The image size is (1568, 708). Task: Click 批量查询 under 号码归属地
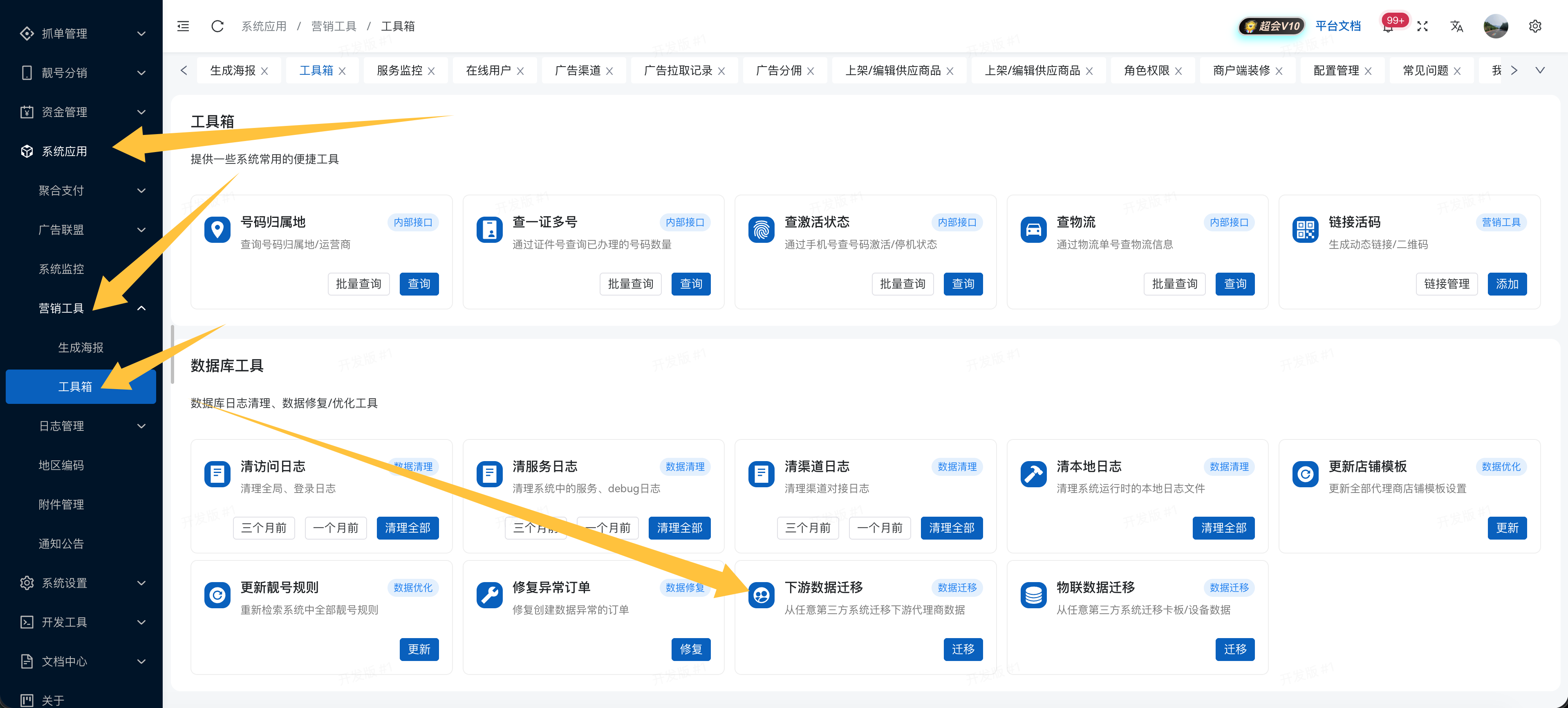pyautogui.click(x=358, y=284)
